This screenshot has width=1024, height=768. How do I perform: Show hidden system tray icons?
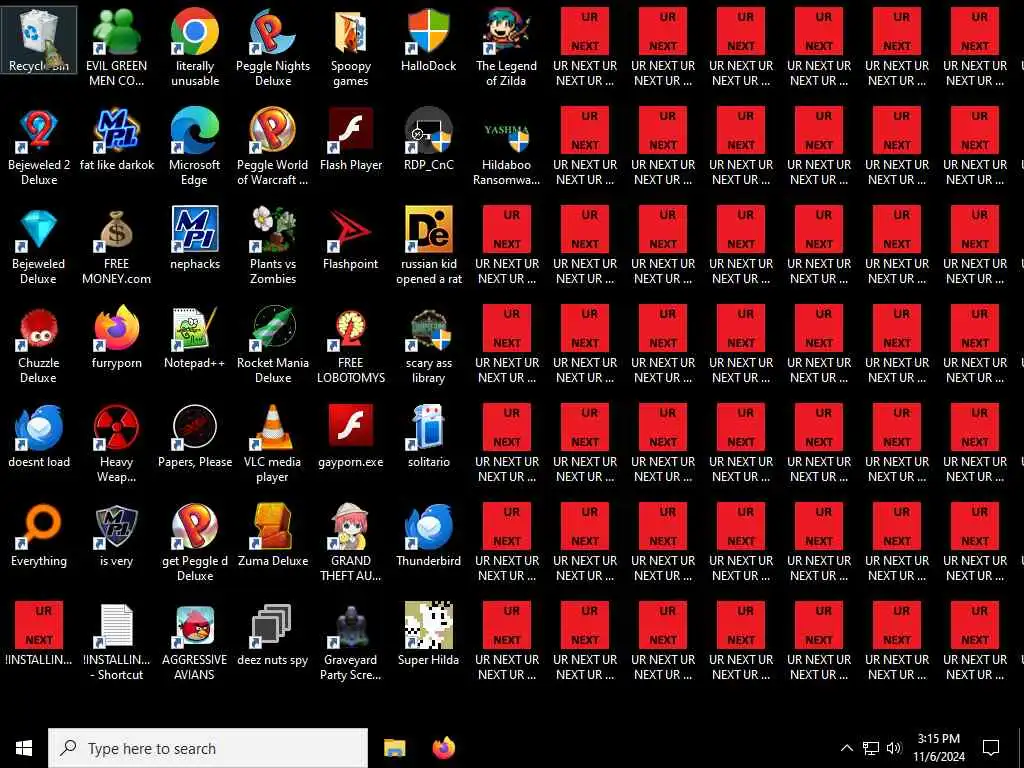[x=846, y=748]
